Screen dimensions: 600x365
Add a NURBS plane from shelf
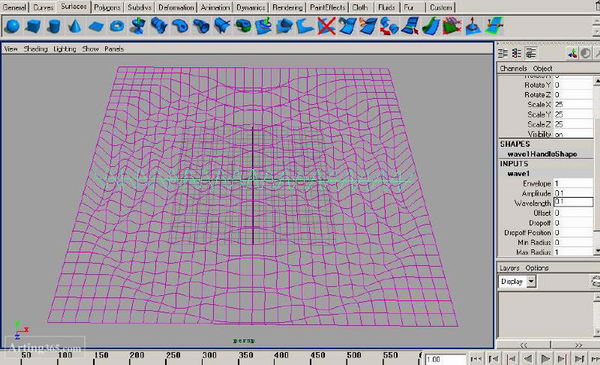pos(96,26)
